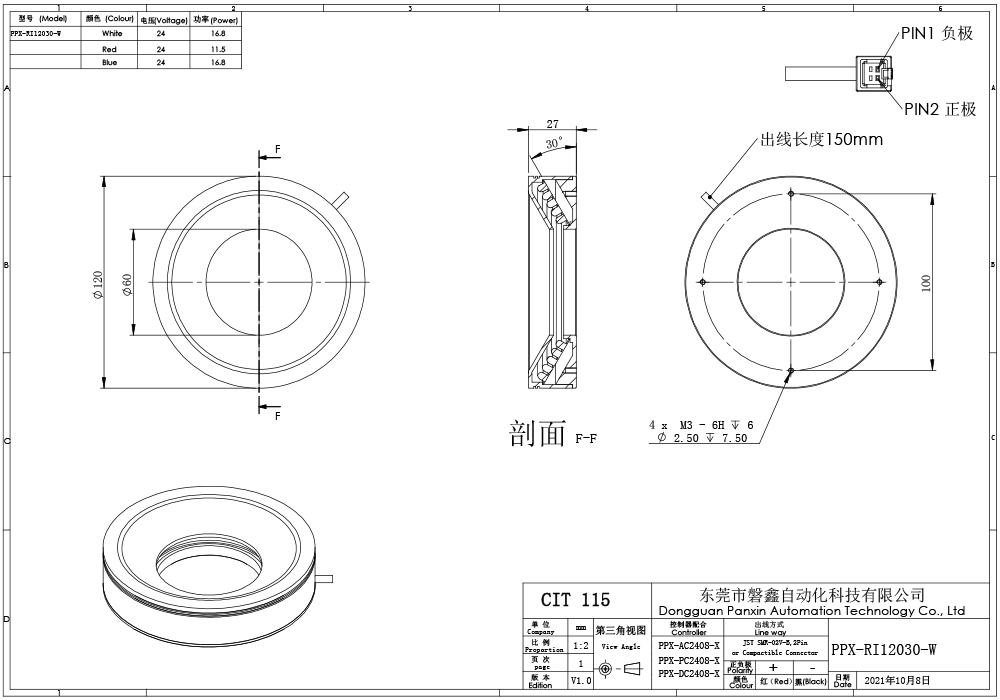
Task: Click the 出线长度150mm cable length note
Action: (x=822, y=140)
